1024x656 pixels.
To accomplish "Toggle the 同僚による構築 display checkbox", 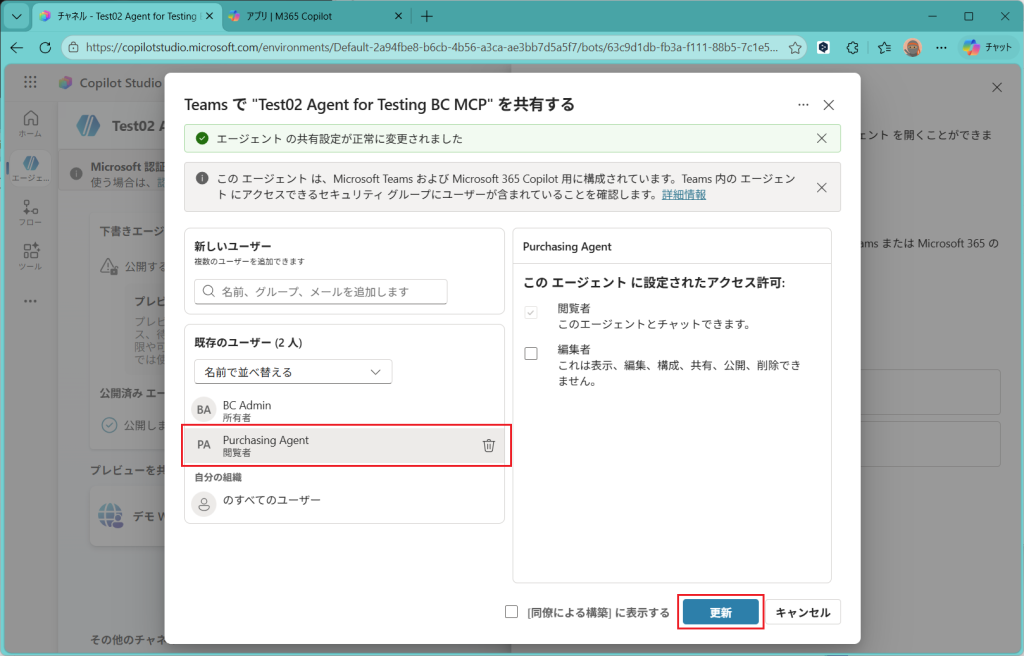I will tap(512, 612).
